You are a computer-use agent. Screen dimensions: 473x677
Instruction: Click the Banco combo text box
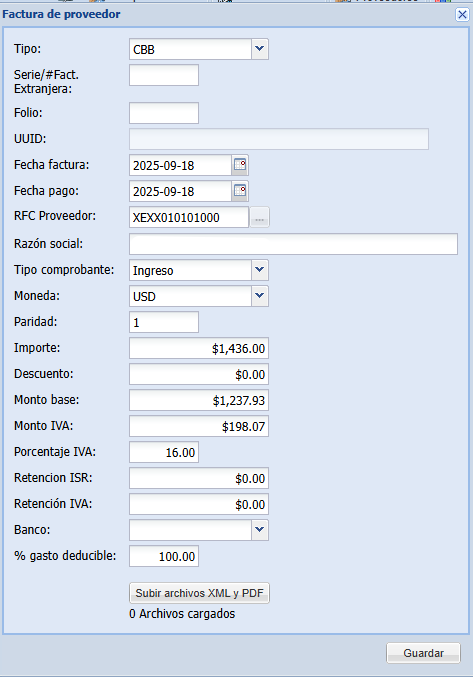click(x=190, y=530)
